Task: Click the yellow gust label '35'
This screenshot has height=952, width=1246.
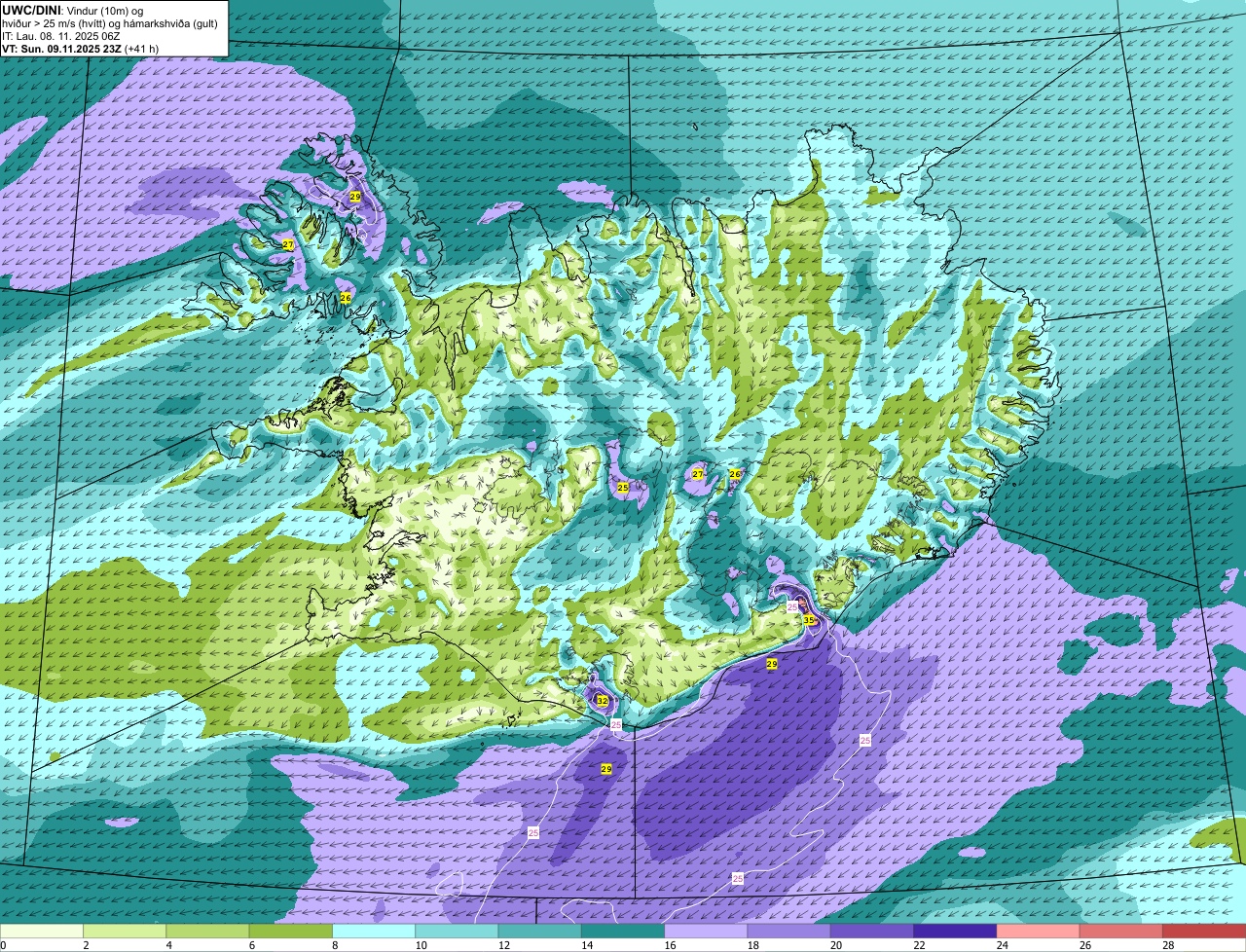Action: [x=808, y=619]
